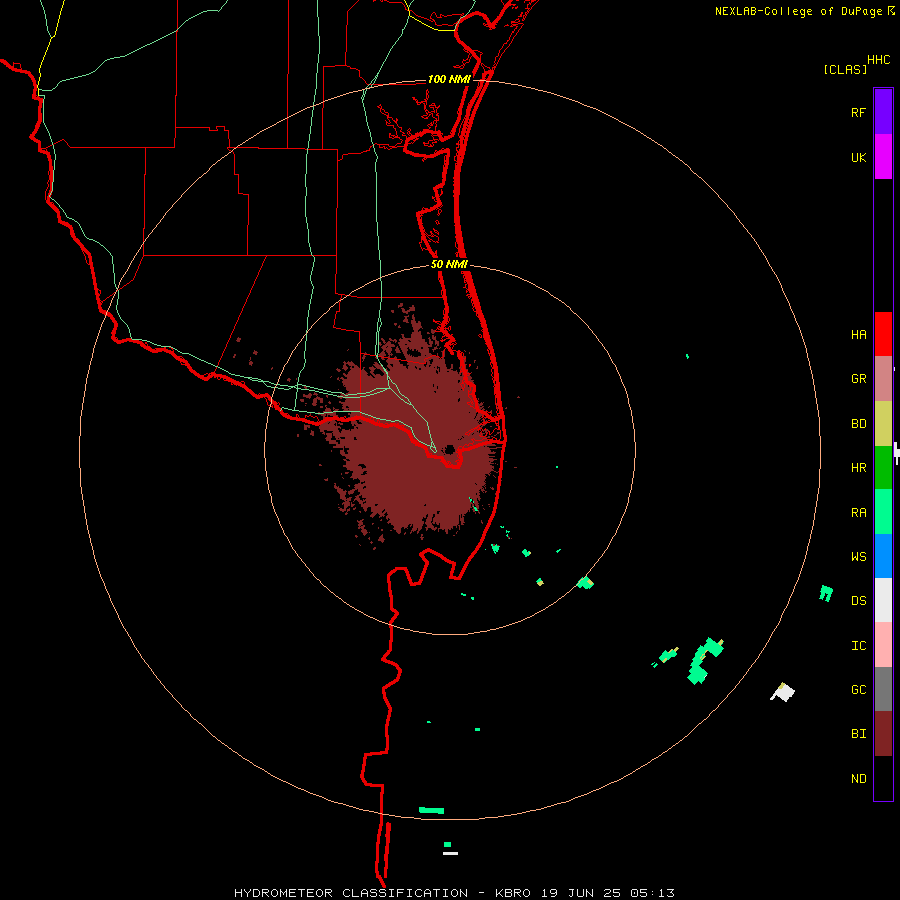900x900 pixels.
Task: Click the WS blue legend swatch
Action: click(x=883, y=556)
